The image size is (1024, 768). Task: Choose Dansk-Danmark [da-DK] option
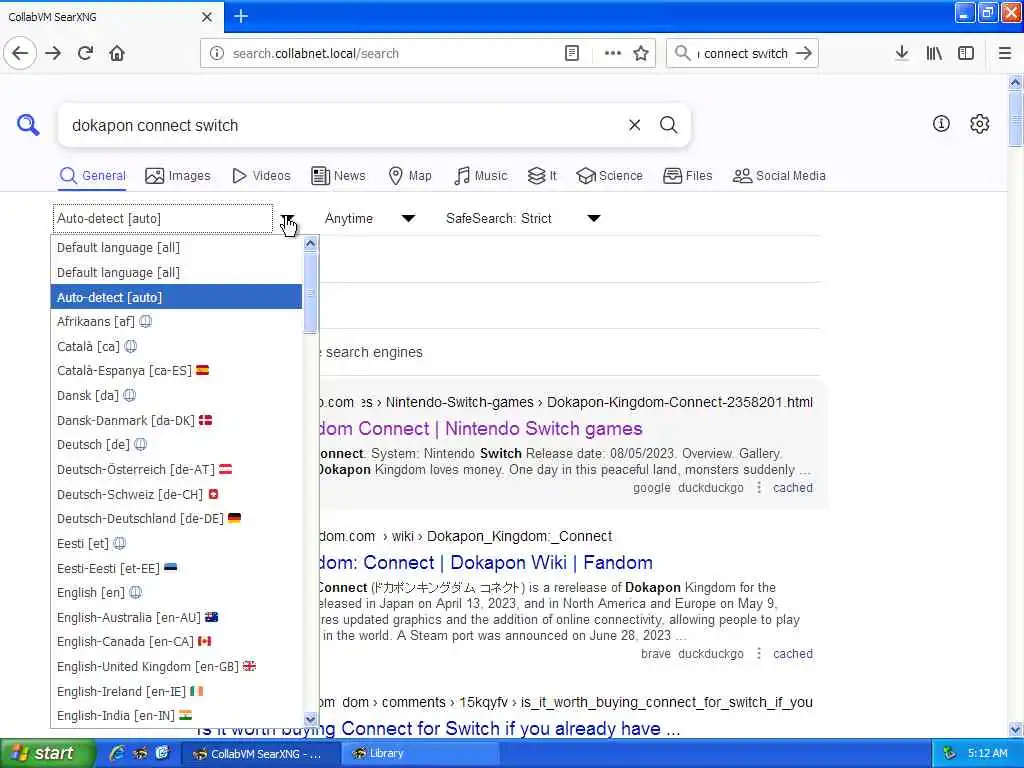pos(176,421)
